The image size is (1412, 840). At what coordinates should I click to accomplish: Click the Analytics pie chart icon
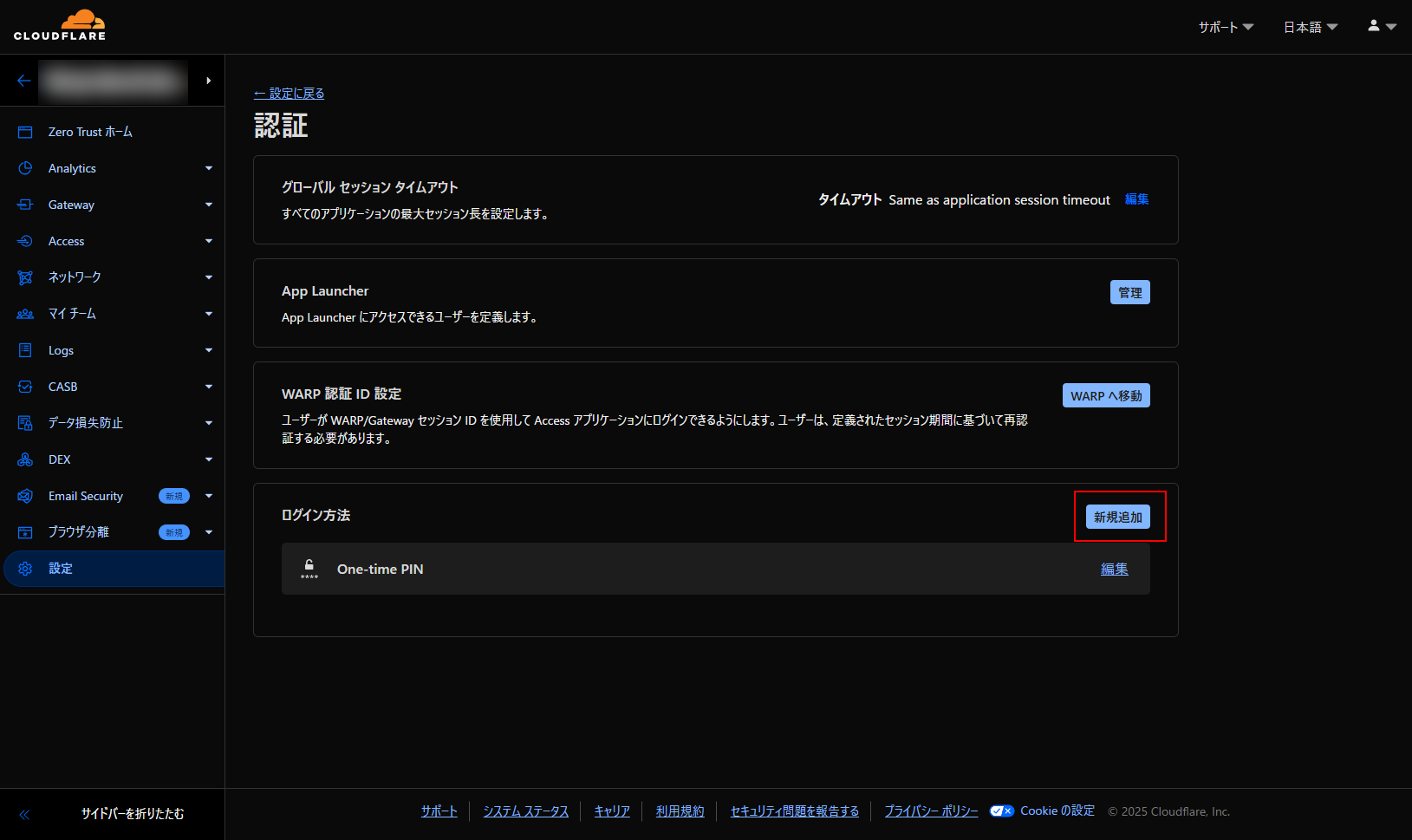pos(25,168)
